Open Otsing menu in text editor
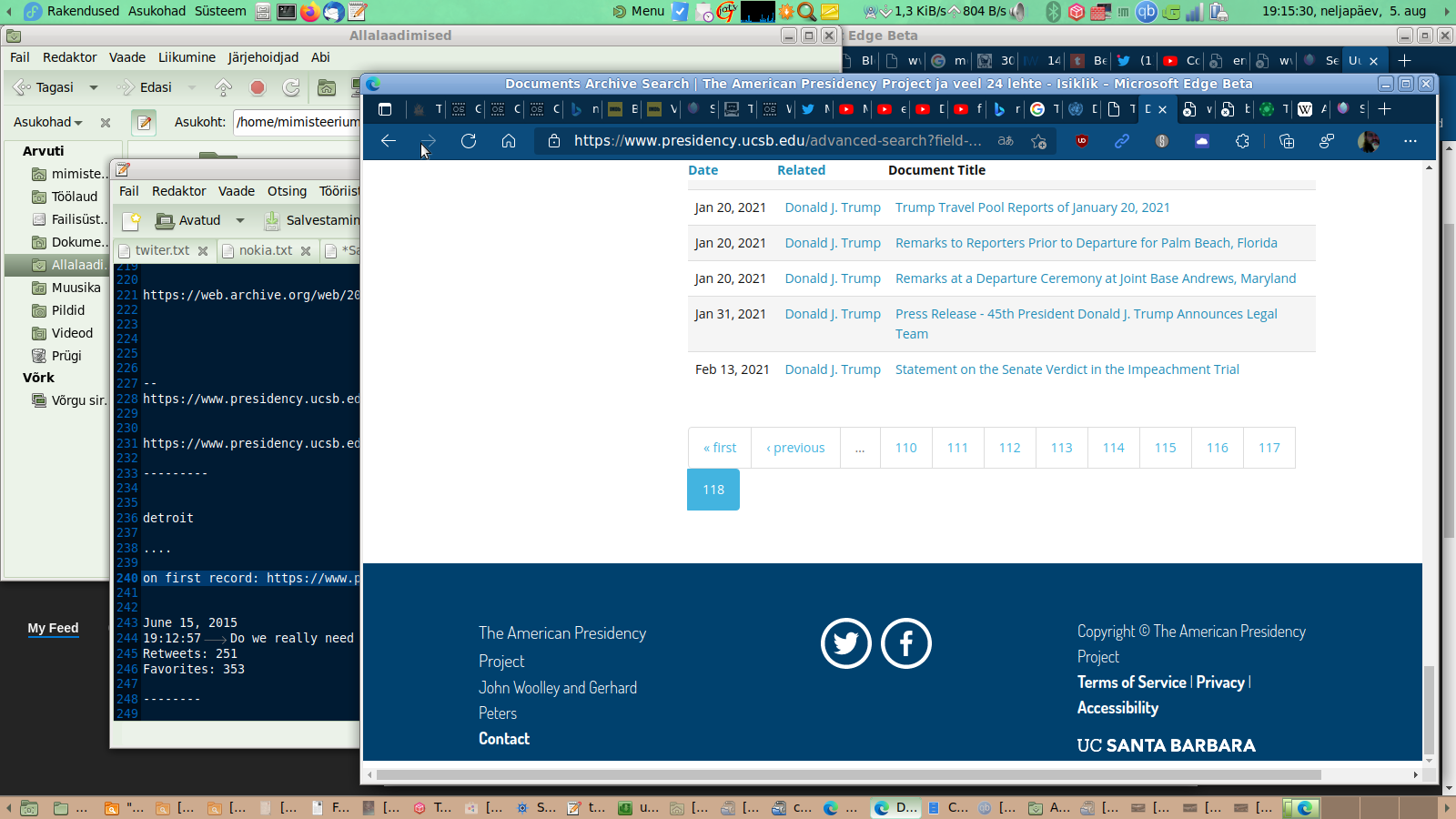This screenshot has height=819, width=1456. [x=287, y=191]
